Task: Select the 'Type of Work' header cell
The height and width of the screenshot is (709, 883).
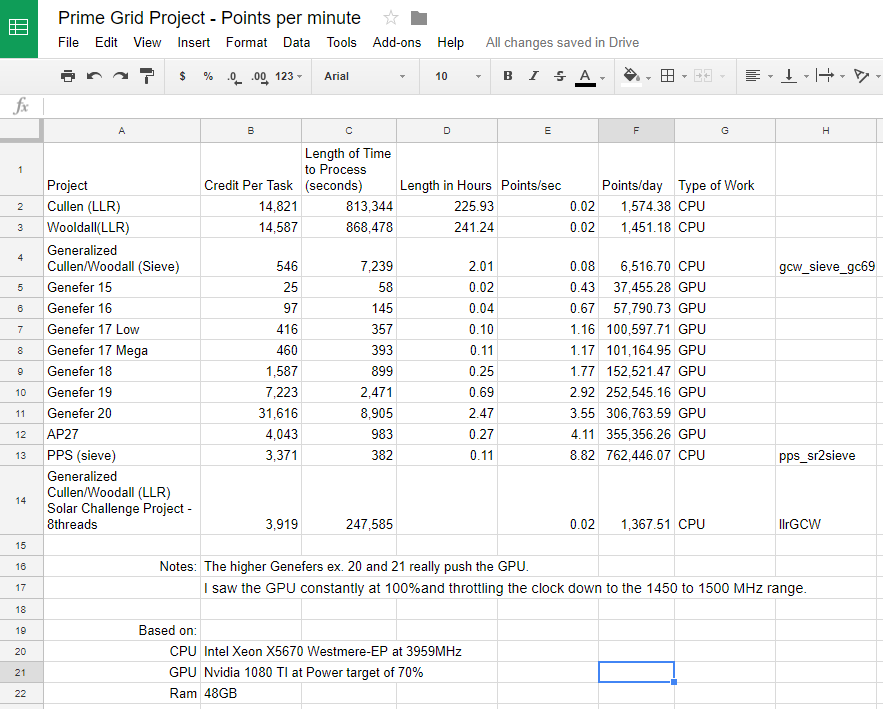Action: 725,170
